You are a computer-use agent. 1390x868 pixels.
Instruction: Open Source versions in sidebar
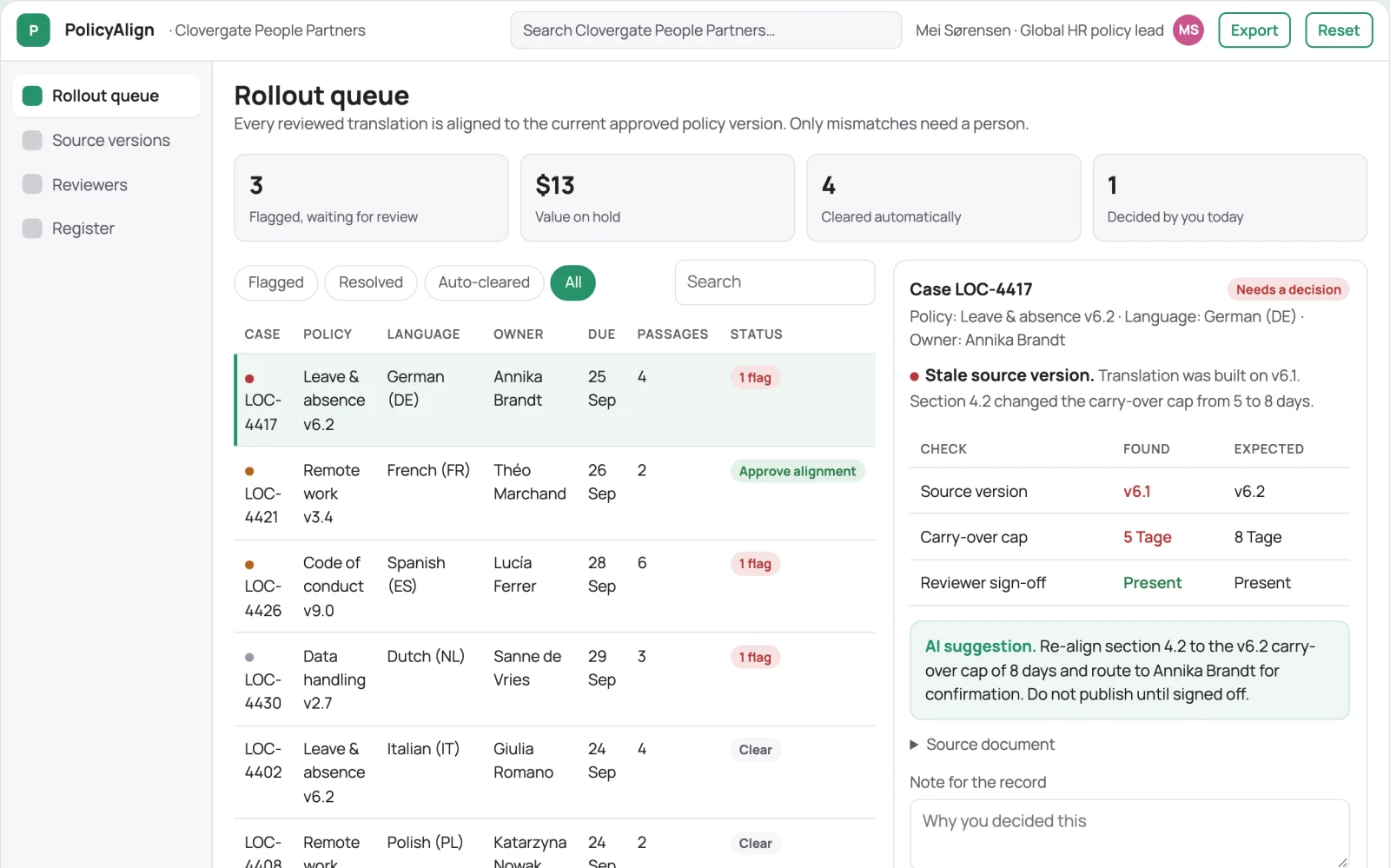coord(106,140)
